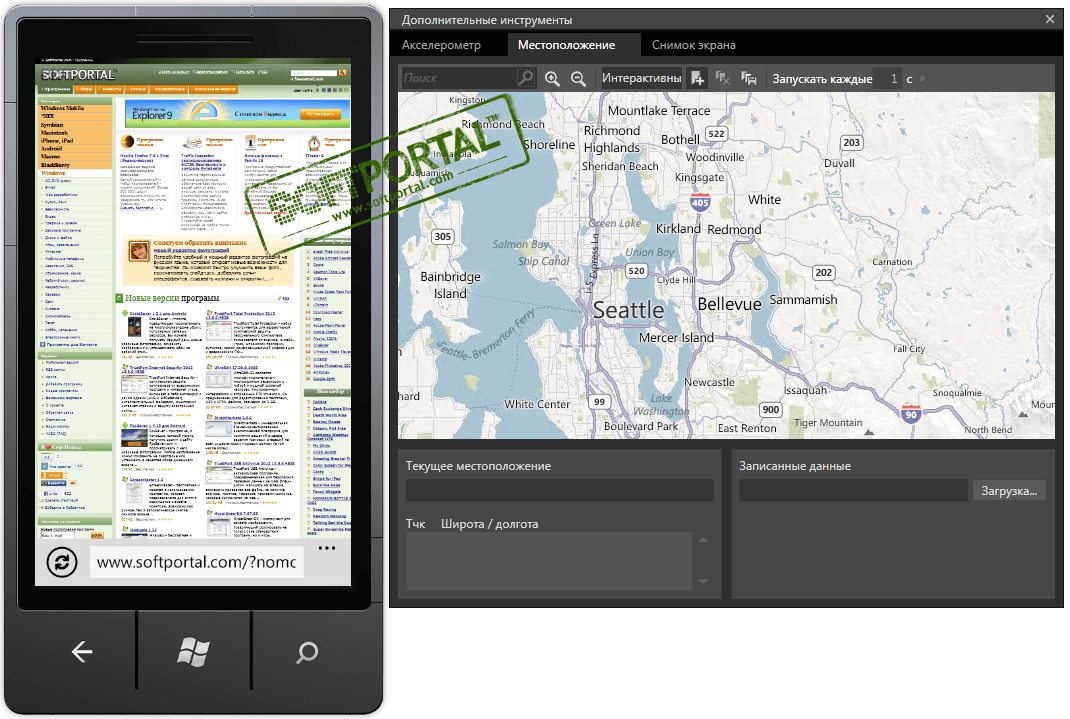Click the Широта / долгота points list
This screenshot has width=1070, height=719.
549,561
